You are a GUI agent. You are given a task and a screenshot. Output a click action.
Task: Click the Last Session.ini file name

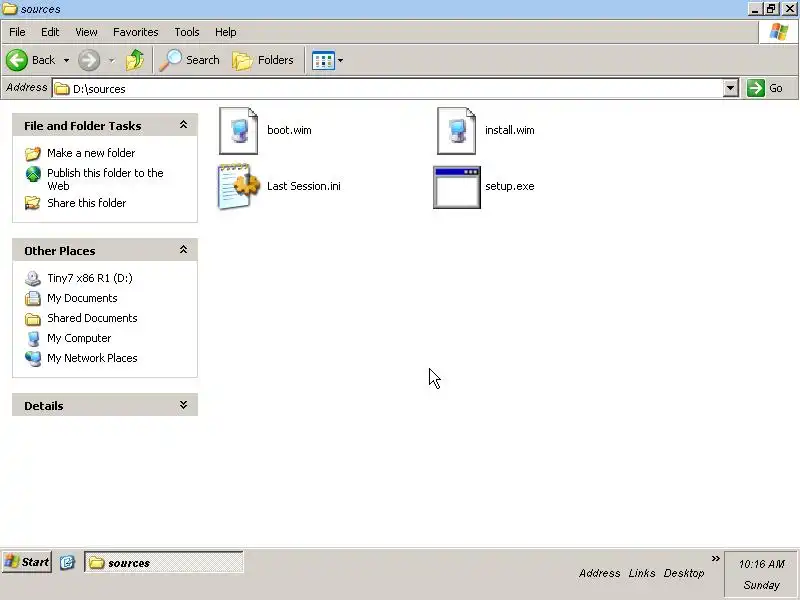click(304, 186)
